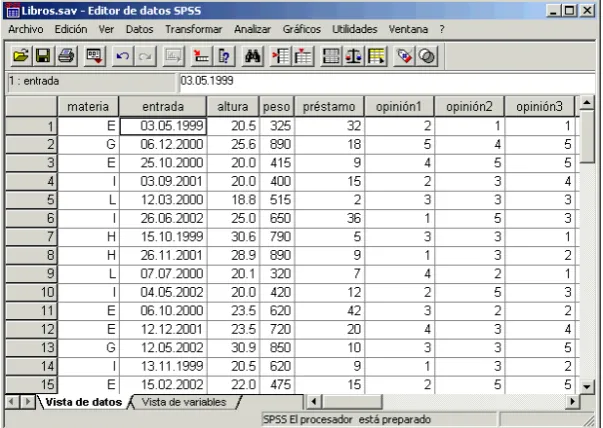Click horizontal scrollbar right arrow
603x428 pixels.
[x=572, y=402]
